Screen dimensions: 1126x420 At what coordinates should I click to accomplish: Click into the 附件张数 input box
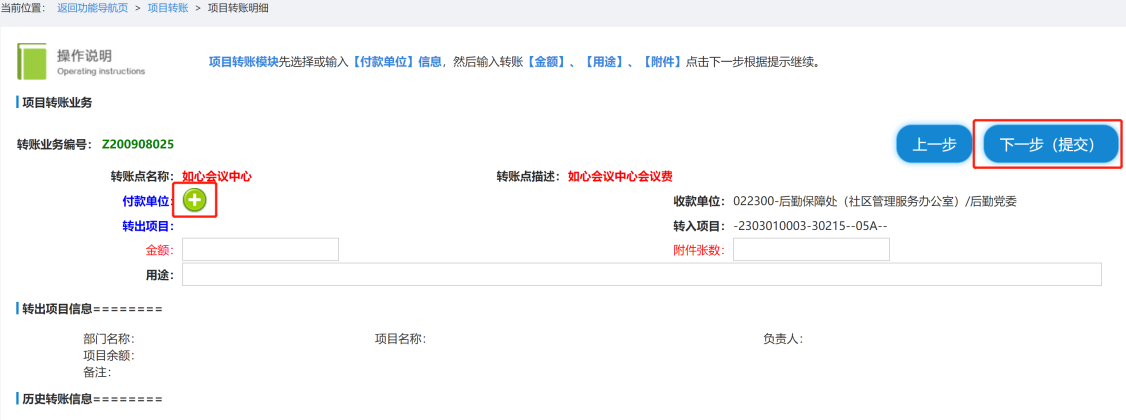(x=810, y=250)
